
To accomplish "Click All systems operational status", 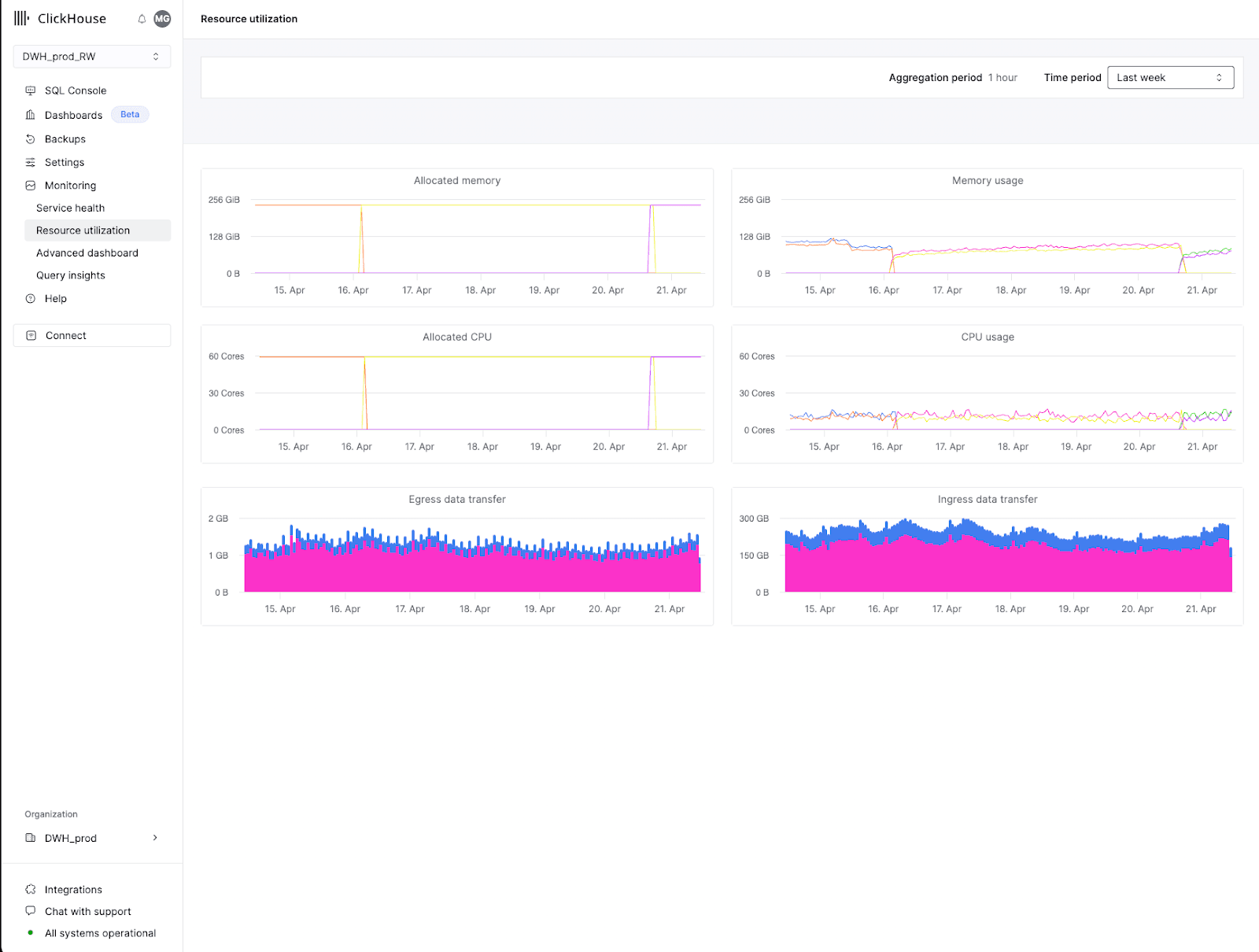I will pyautogui.click(x=100, y=933).
